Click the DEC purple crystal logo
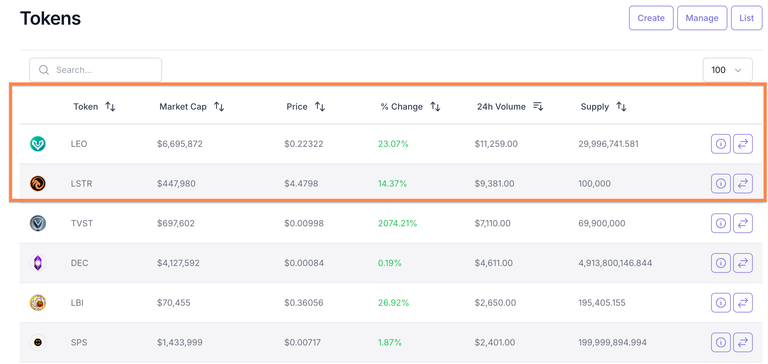This screenshot has height=364, width=768. pyautogui.click(x=38, y=263)
